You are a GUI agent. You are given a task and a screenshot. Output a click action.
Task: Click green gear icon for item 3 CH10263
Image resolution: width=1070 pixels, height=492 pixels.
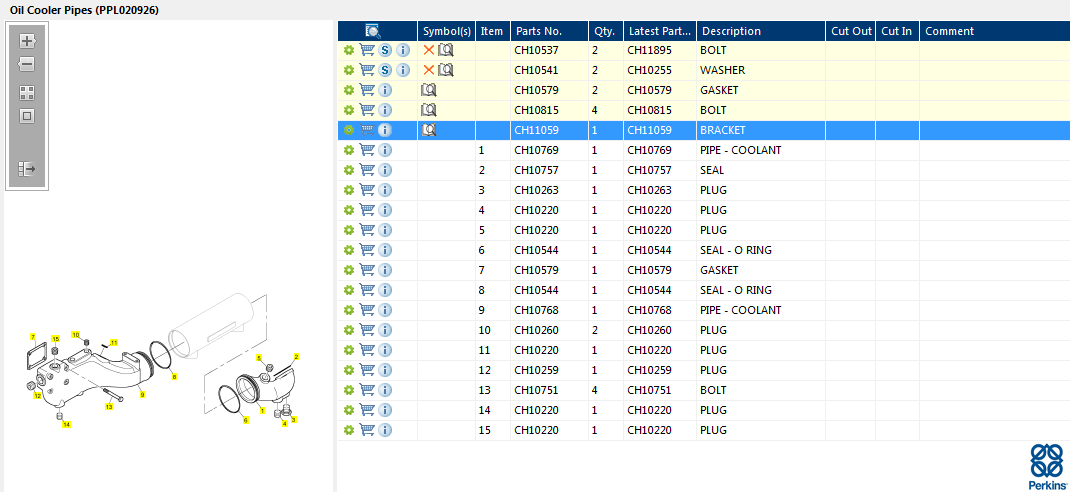pyautogui.click(x=349, y=190)
